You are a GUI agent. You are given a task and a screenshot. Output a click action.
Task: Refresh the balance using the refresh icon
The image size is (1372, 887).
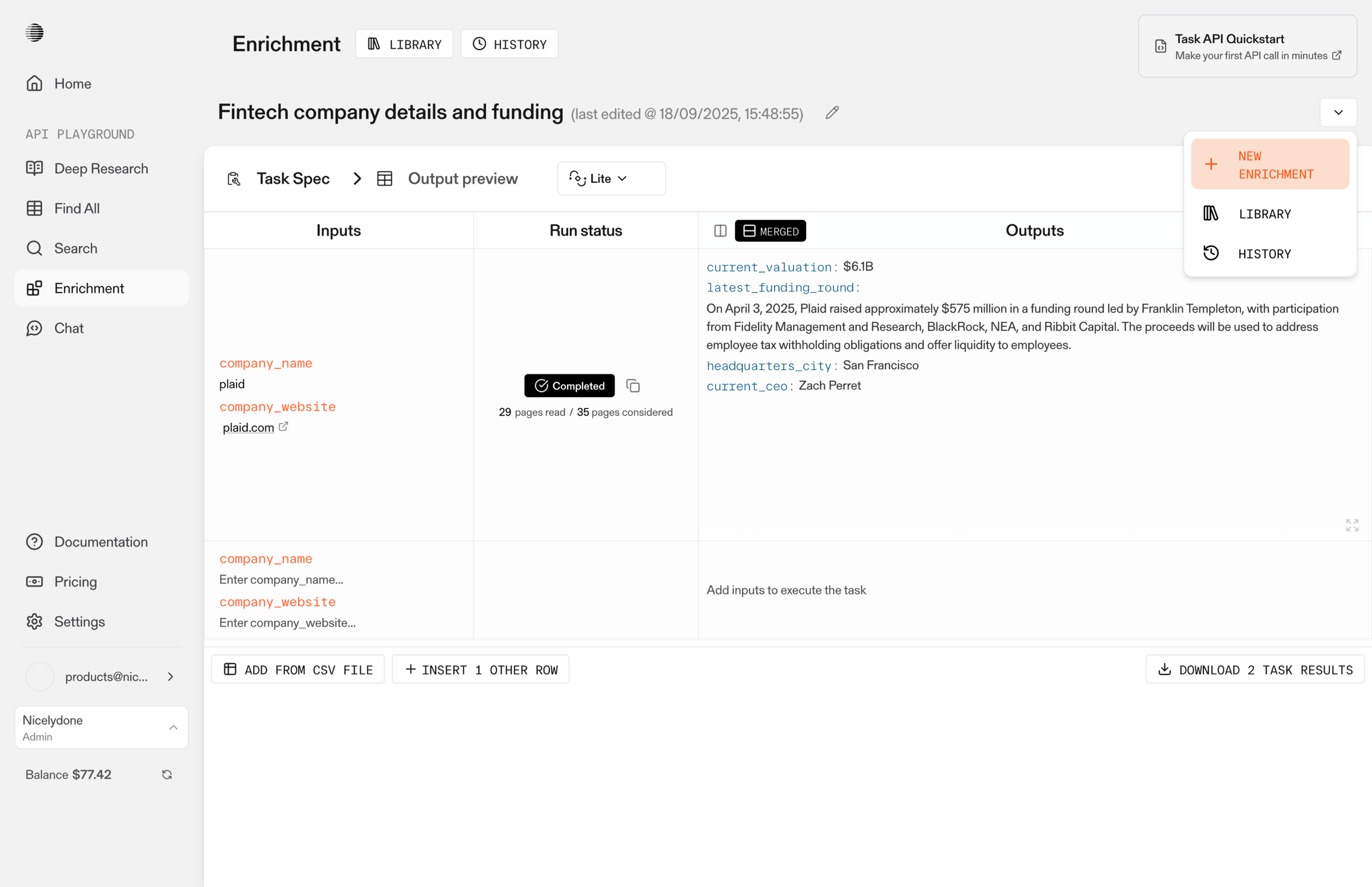[x=167, y=774]
